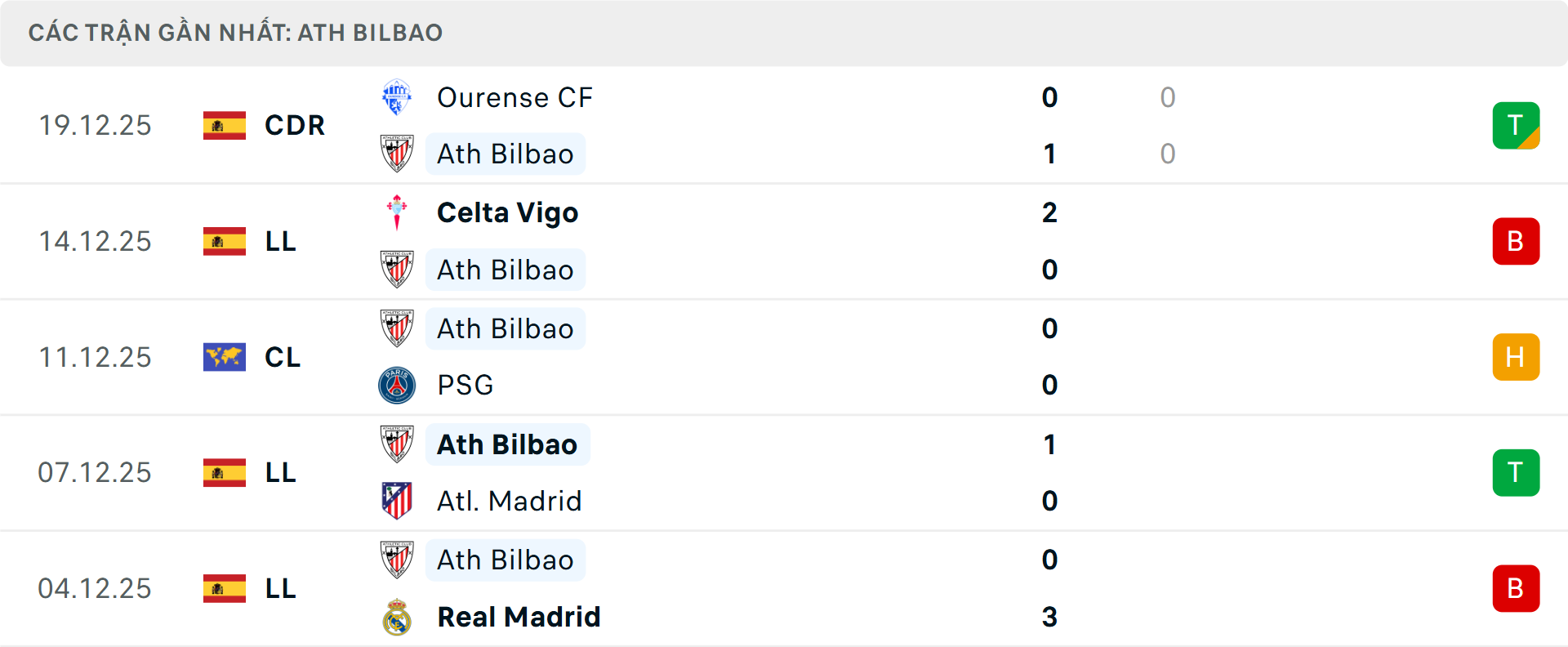This screenshot has height=647, width=1568.
Task: Click the Ourense CF club crest
Action: coord(398,97)
